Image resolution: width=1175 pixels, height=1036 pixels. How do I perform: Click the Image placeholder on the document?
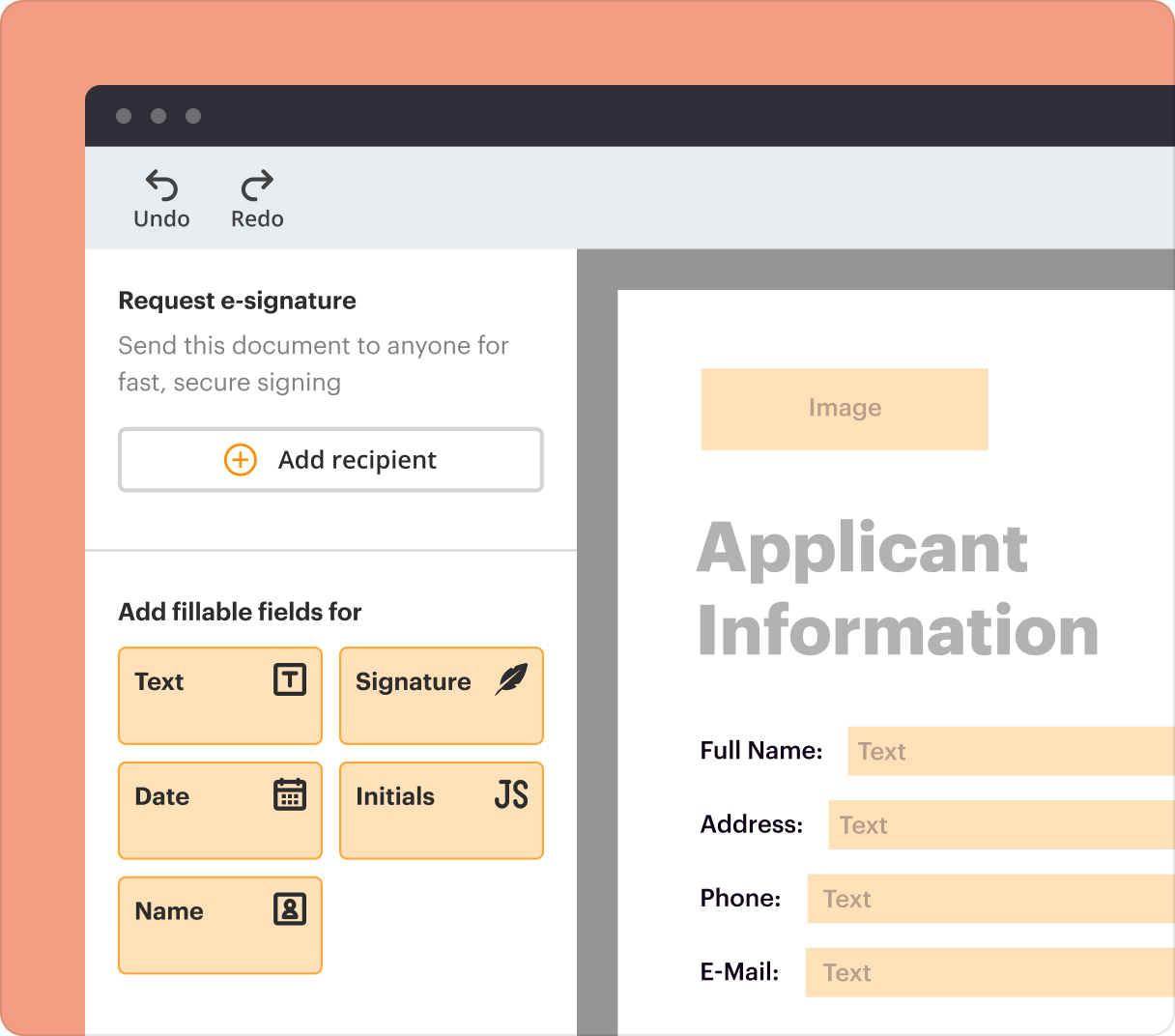pos(844,408)
